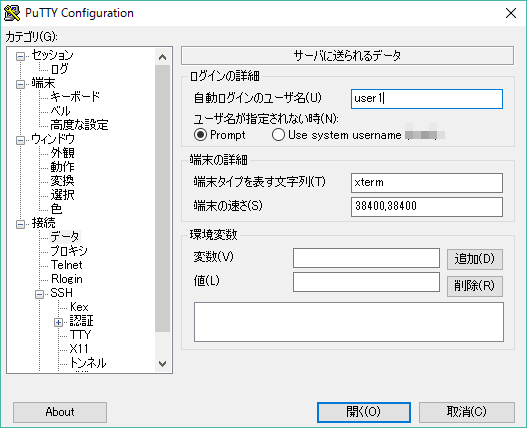Image resolution: width=527 pixels, height=428 pixels.
Task: Focus the auto-login username field
Action: click(427, 99)
